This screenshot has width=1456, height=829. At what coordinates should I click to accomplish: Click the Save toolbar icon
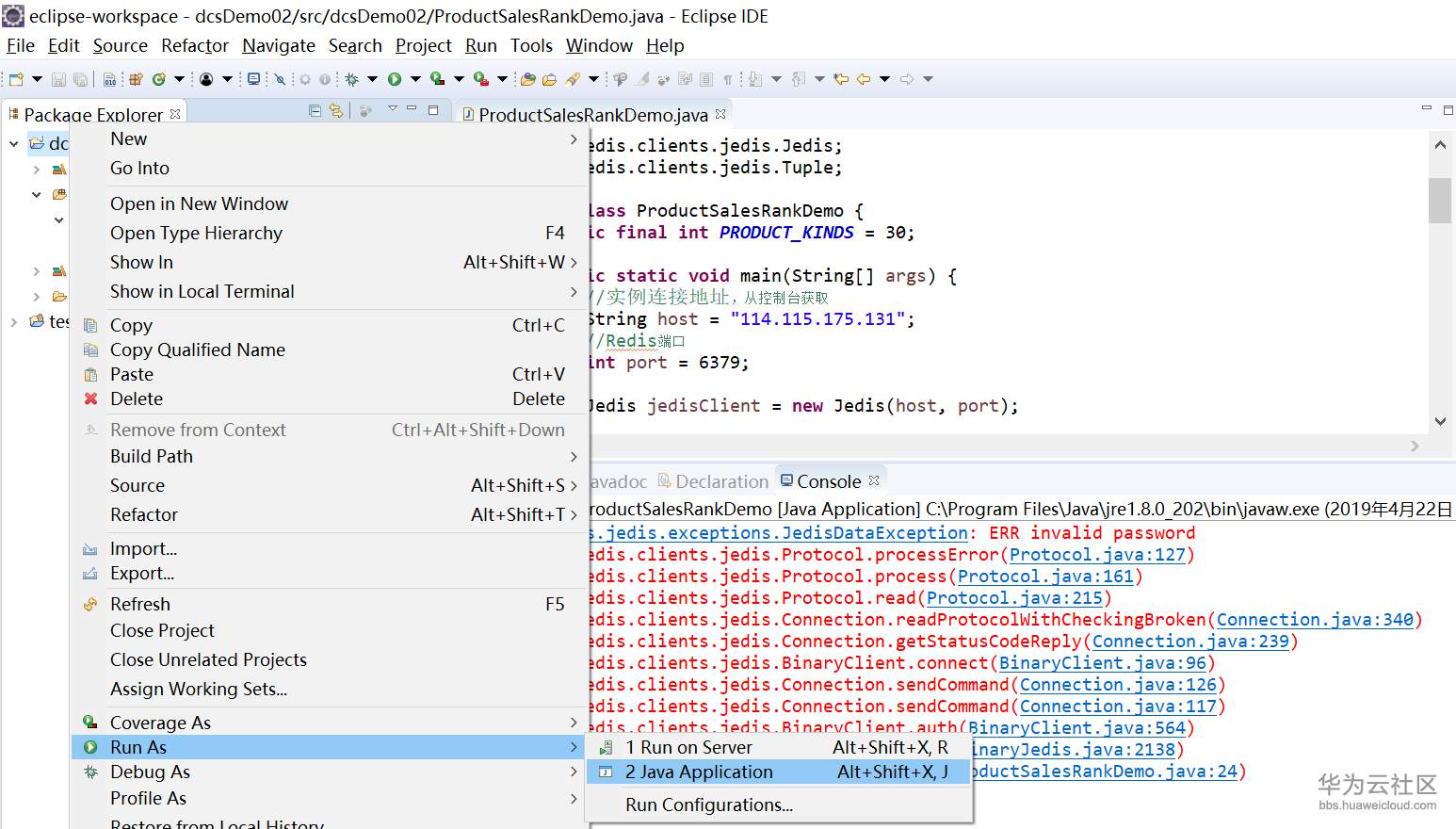coord(58,79)
